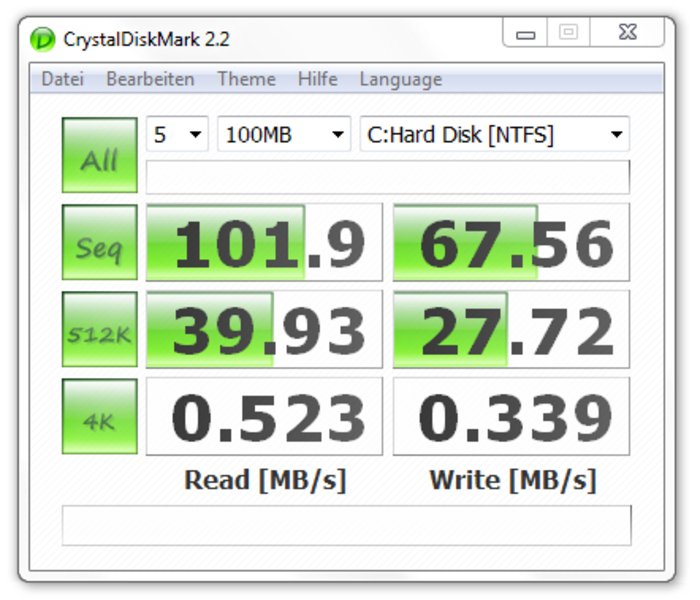This screenshot has height=600, width=700.
Task: Minimize the CrystalDiskMark window
Action: point(525,32)
